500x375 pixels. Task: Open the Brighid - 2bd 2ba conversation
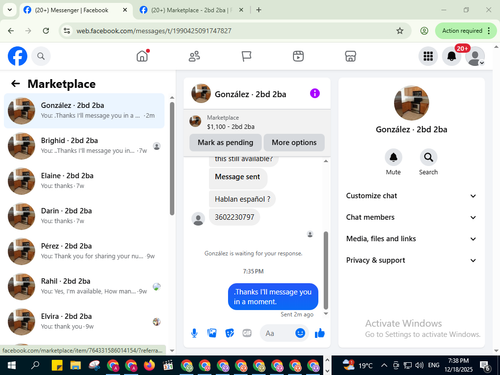click(84, 146)
